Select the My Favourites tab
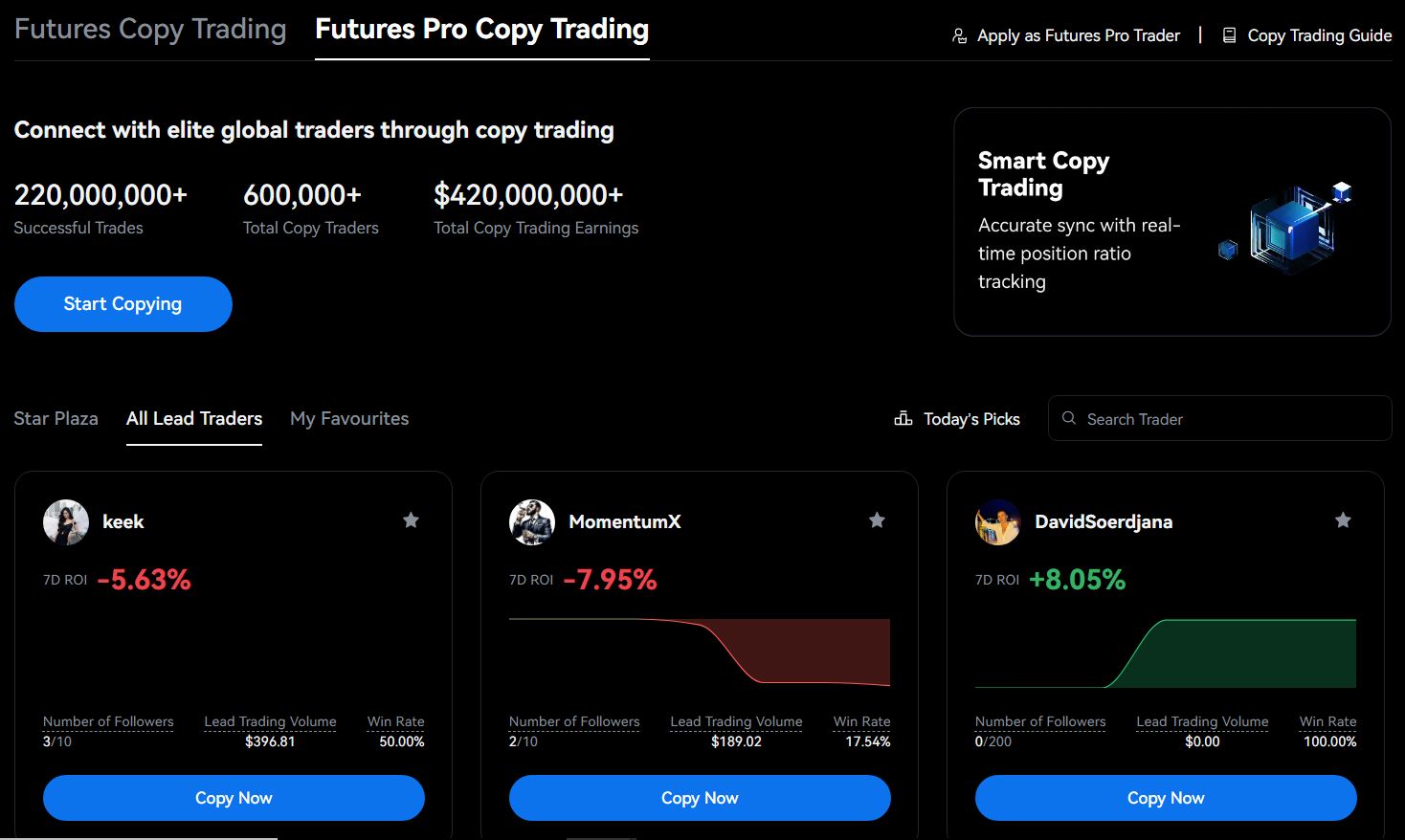 point(348,418)
